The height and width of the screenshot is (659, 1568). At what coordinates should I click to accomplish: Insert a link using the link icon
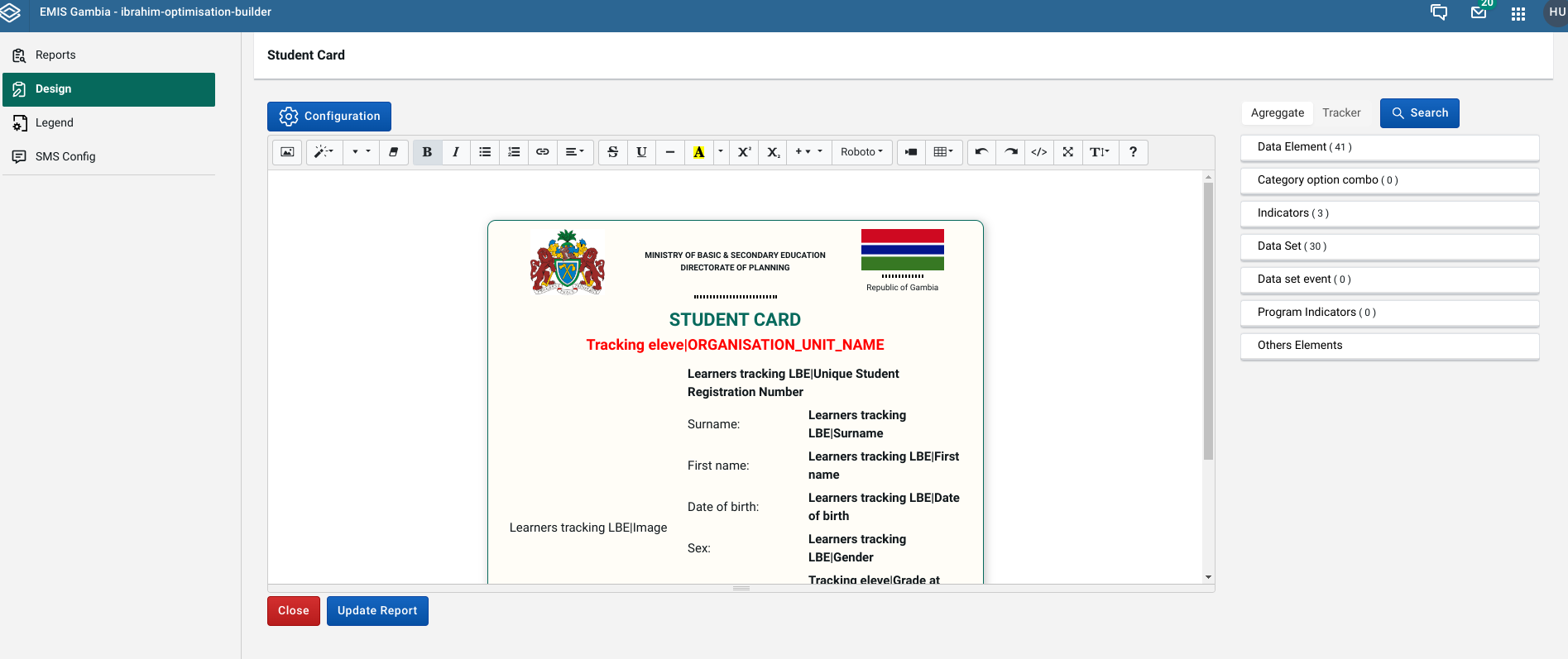(543, 152)
